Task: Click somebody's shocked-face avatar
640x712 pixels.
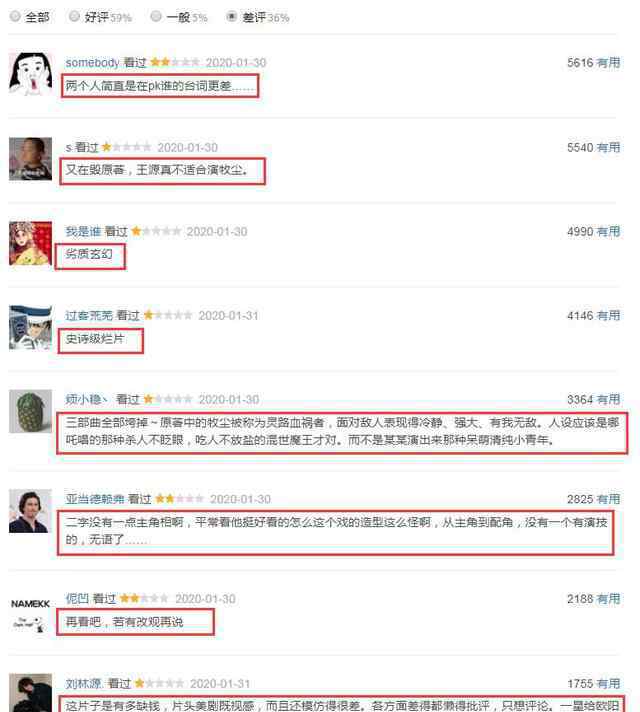Action: tap(30, 74)
